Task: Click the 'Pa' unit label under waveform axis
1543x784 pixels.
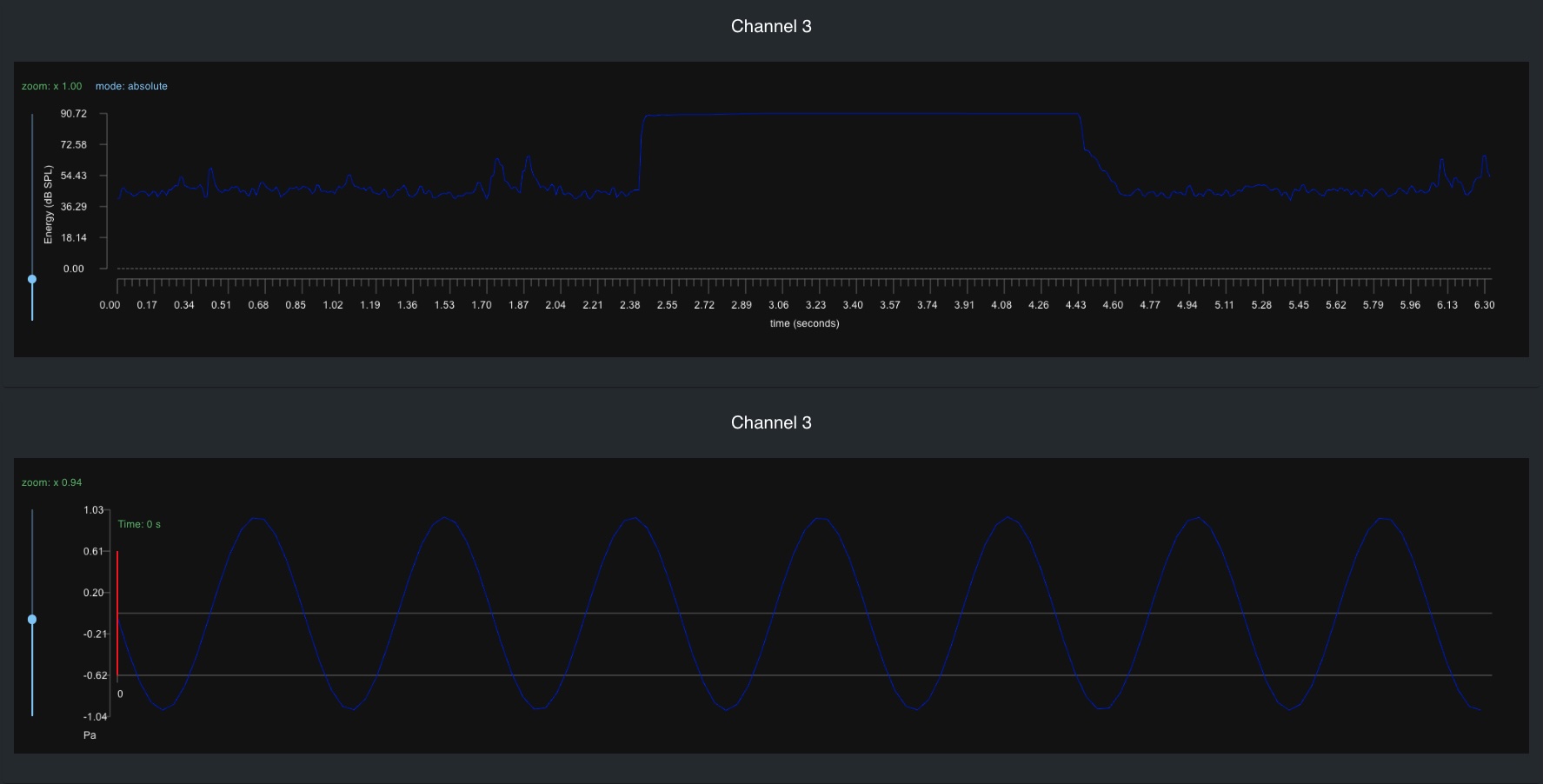Action: 90,735
